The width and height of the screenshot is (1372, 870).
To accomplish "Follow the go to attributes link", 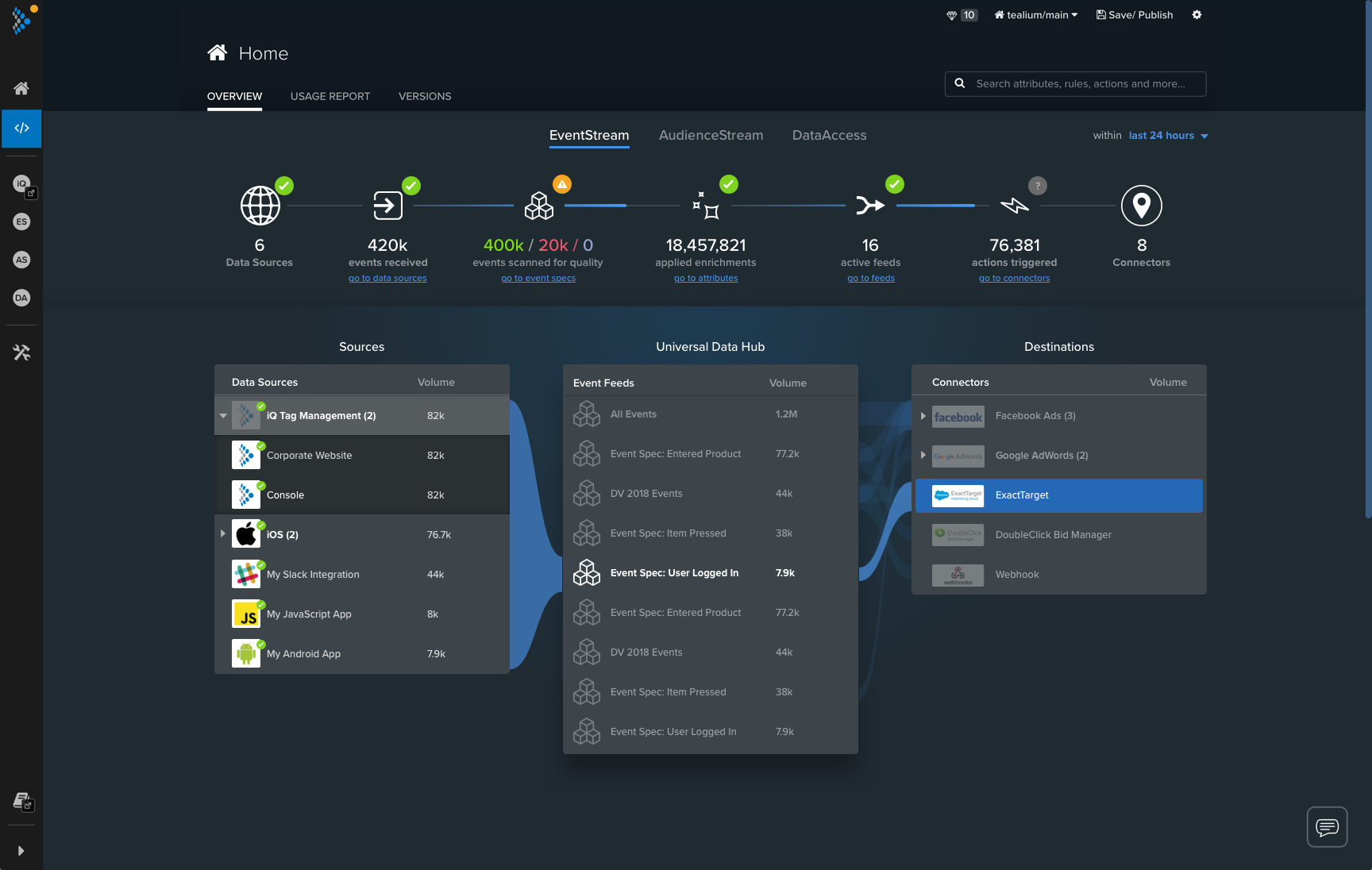I will coord(706,278).
